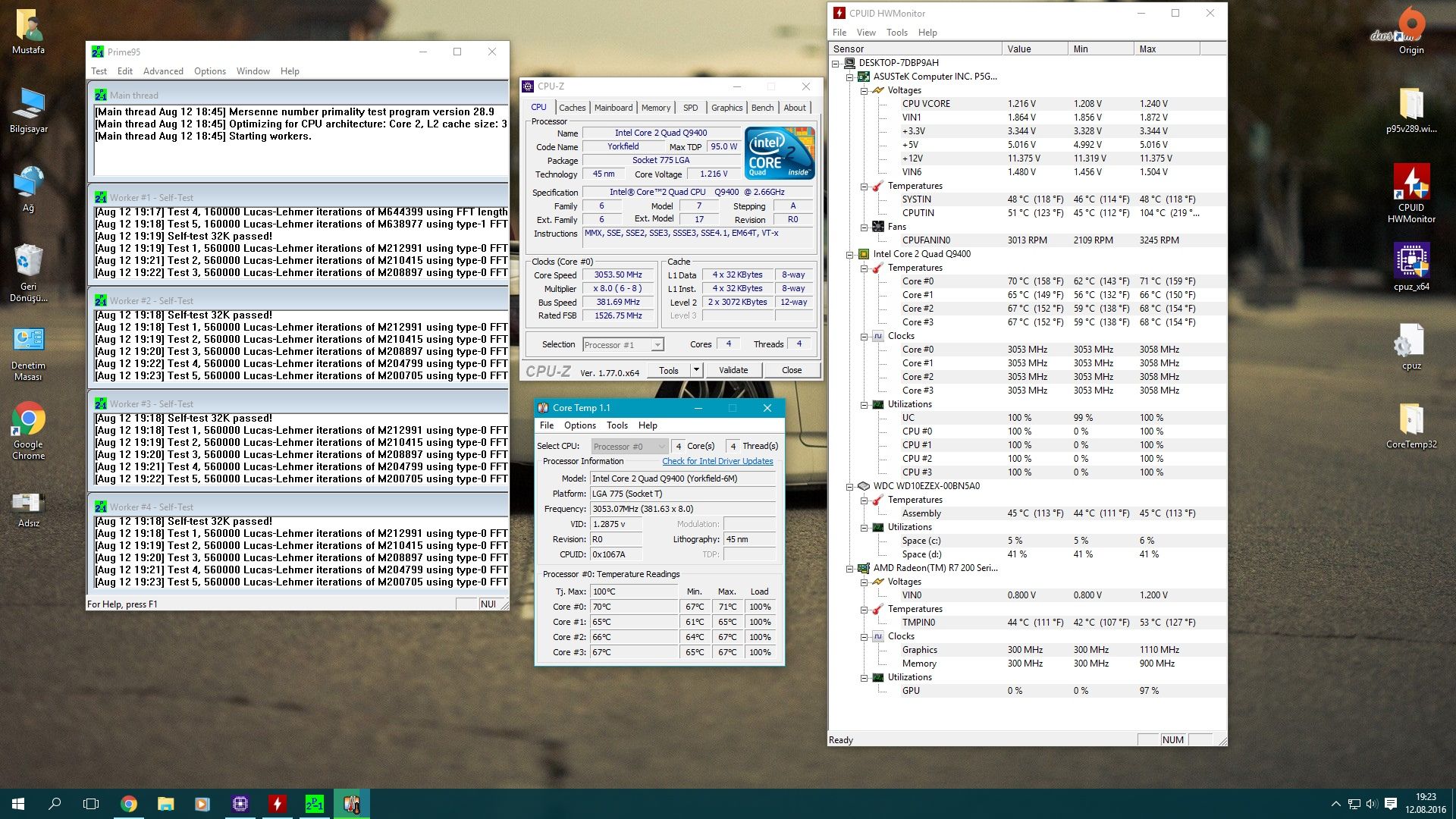Click the Value column header in HWMonitor
Viewport: 1456px width, 819px height.
tap(1033, 49)
